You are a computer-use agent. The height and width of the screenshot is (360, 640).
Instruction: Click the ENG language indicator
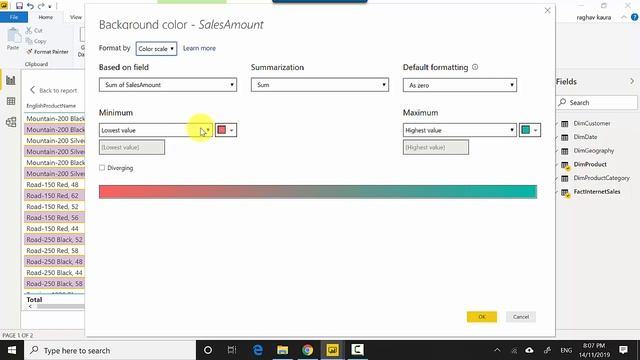(566, 350)
